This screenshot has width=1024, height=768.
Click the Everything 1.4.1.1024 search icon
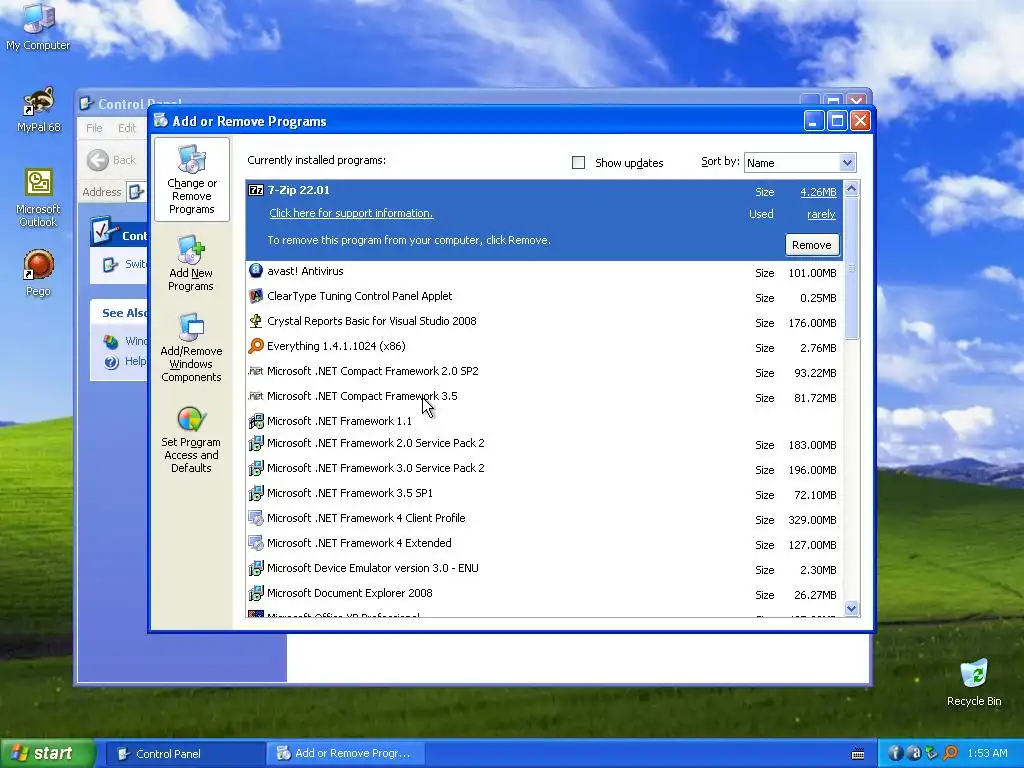(x=256, y=346)
